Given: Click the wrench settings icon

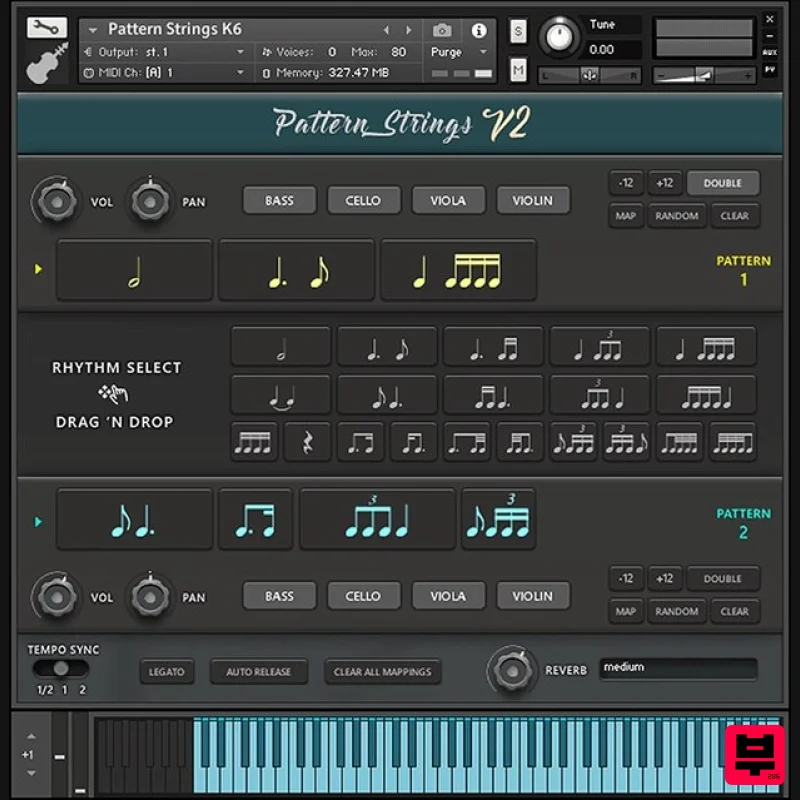Looking at the screenshot, I should [x=46, y=28].
